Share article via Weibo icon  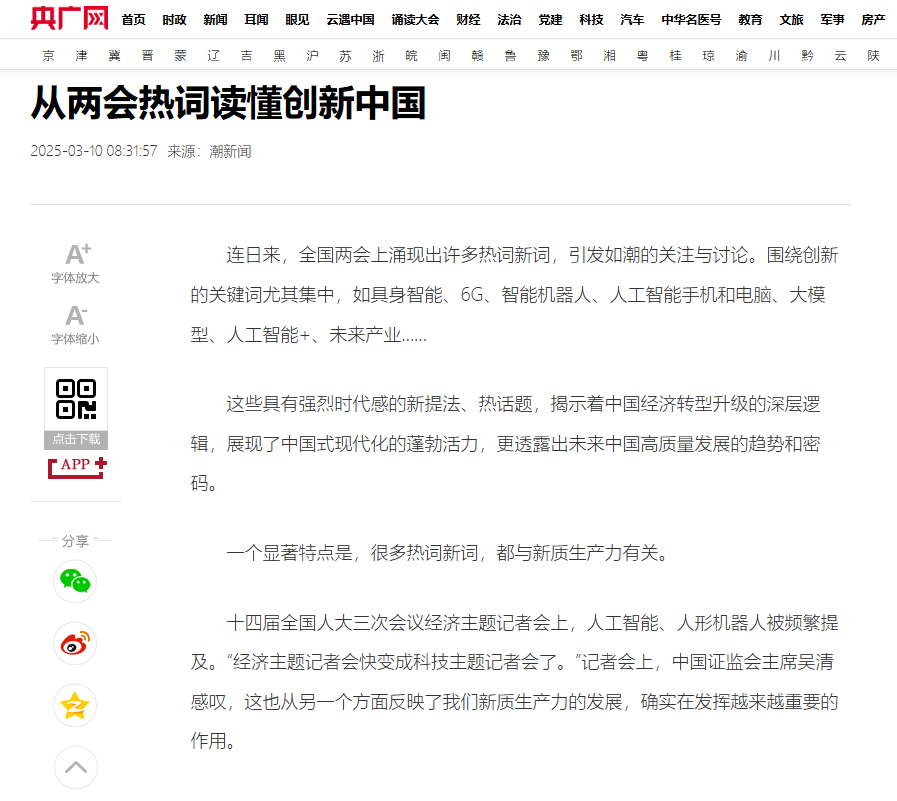tap(75, 644)
